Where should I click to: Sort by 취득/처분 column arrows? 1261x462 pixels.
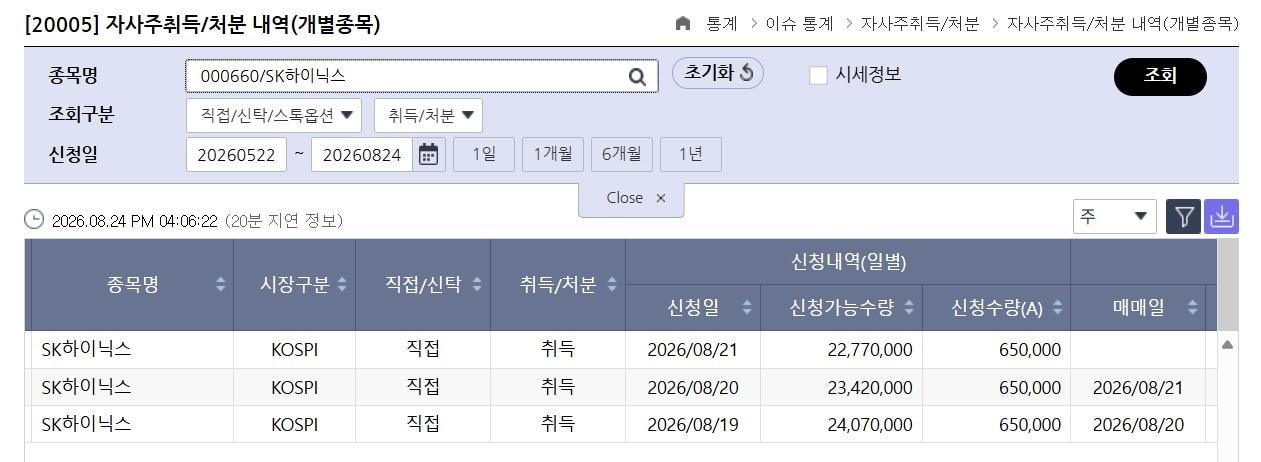click(x=610, y=285)
